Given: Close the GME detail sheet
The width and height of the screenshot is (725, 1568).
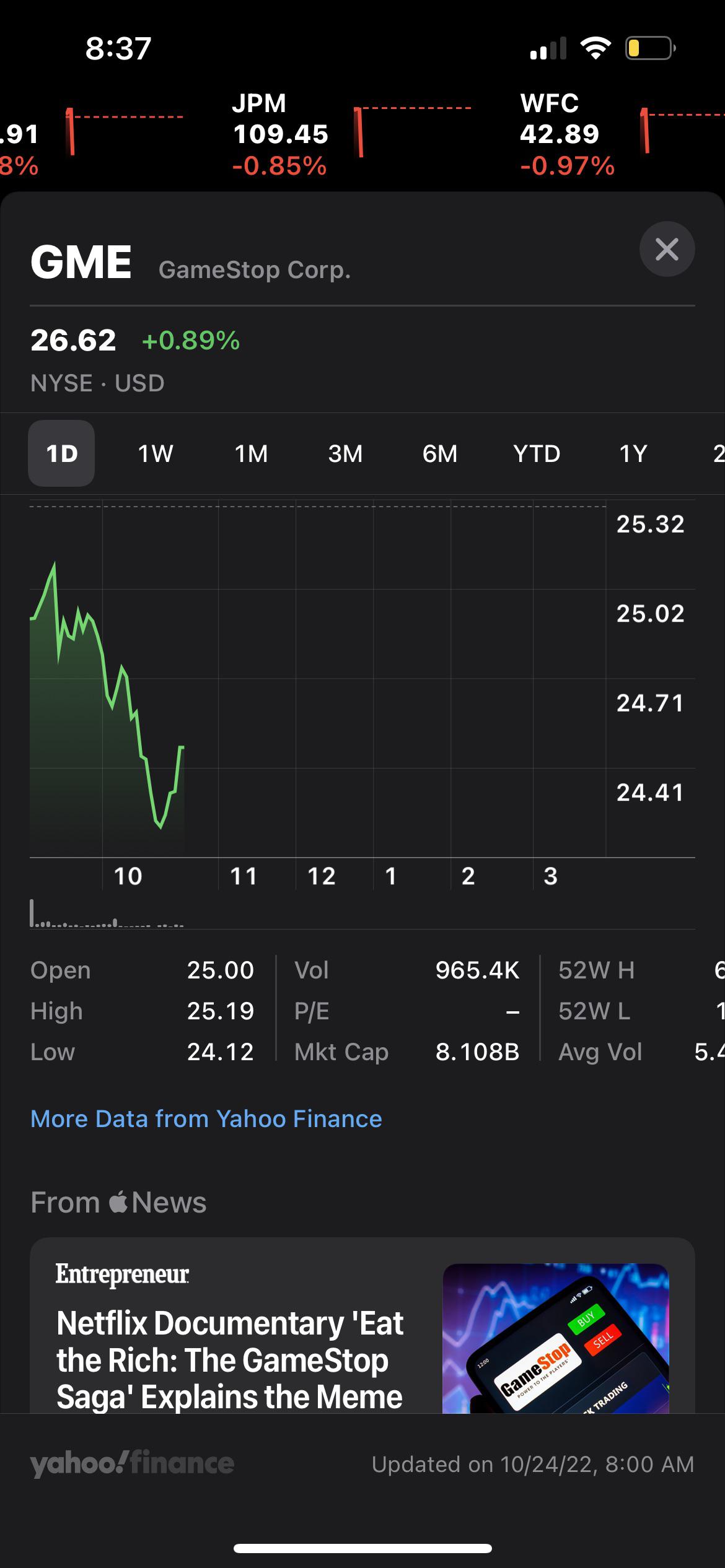Looking at the screenshot, I should [x=667, y=249].
